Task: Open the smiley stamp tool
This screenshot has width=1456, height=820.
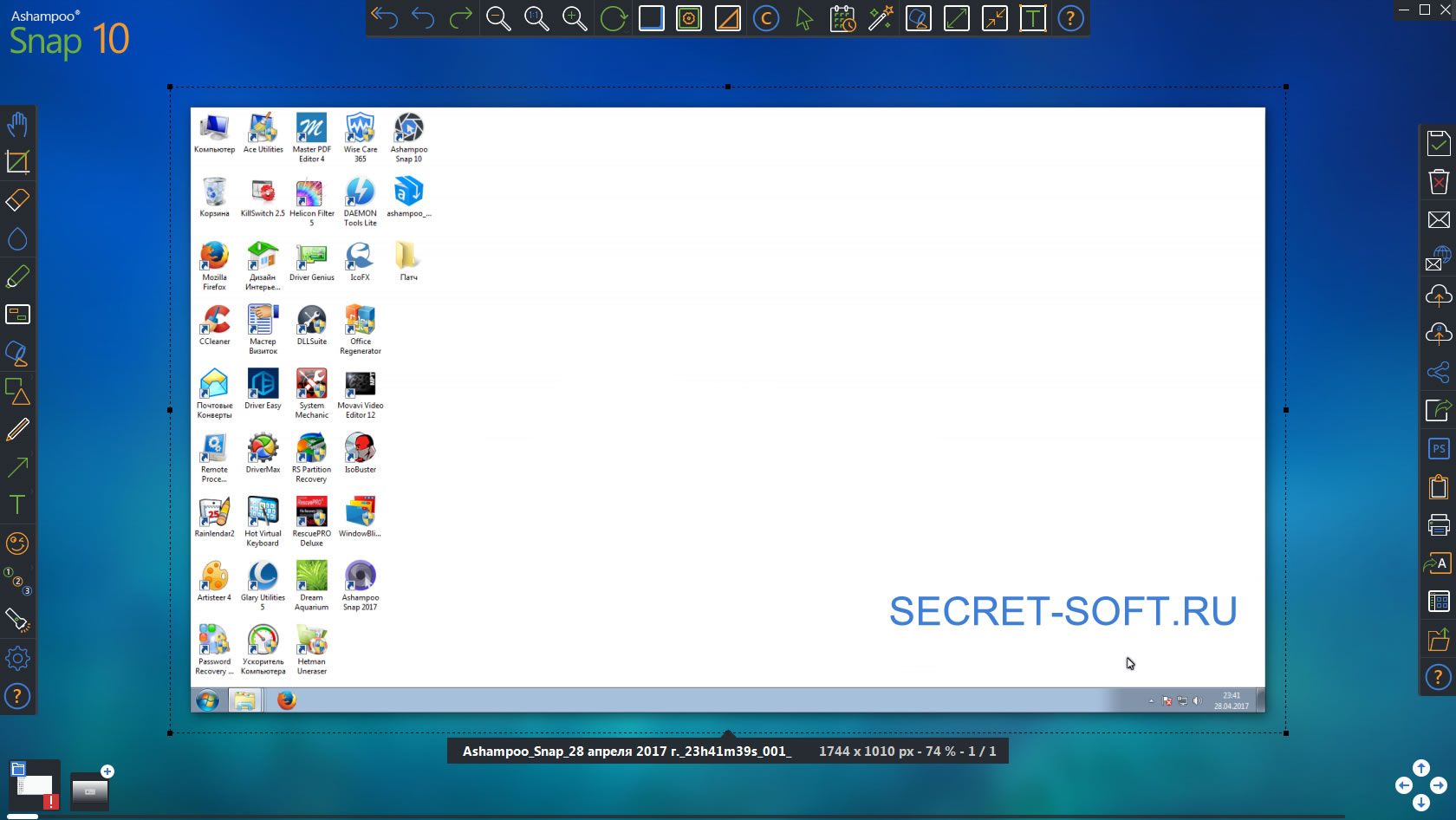Action: point(17,543)
